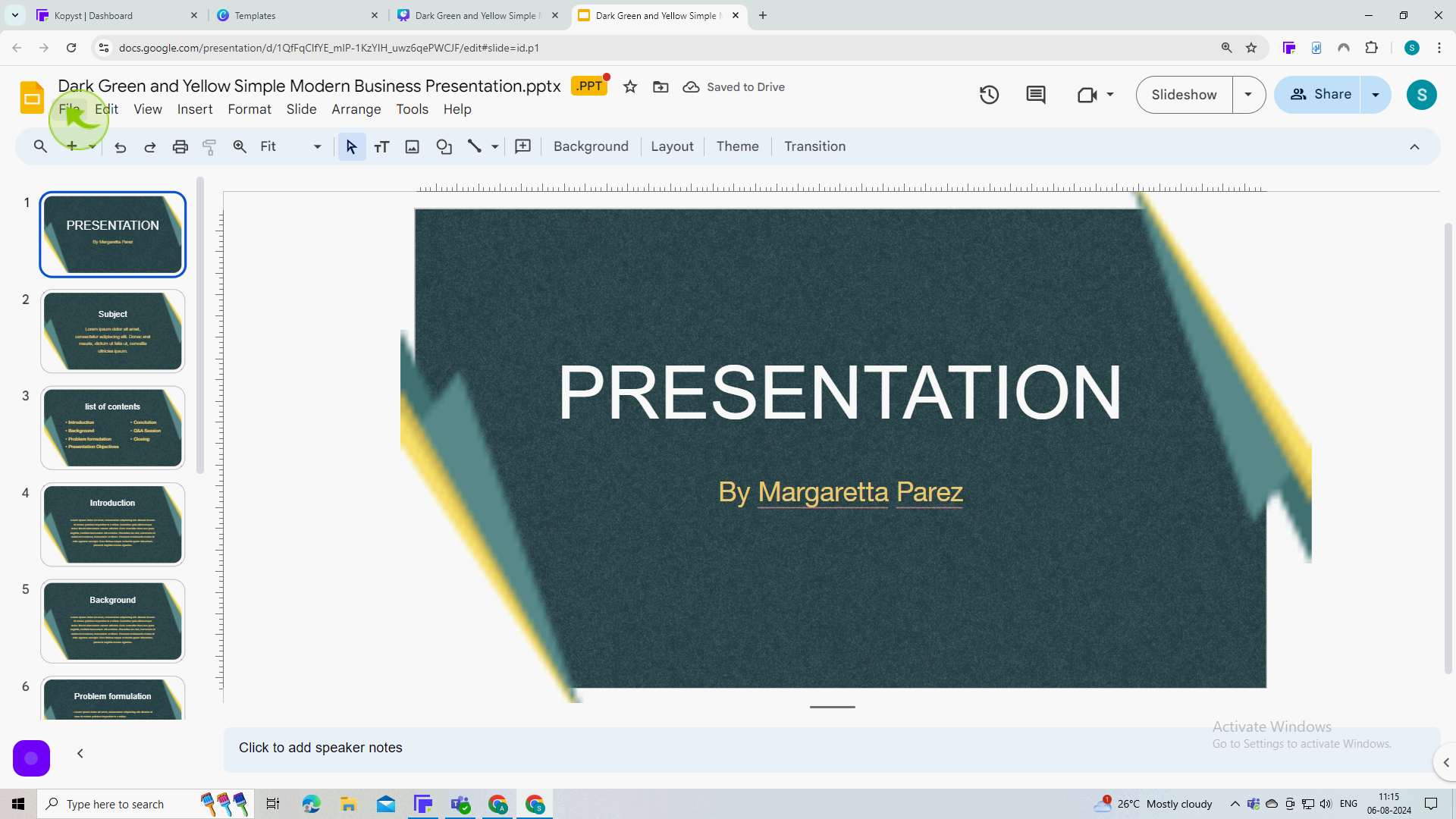View site information icon in address bar
This screenshot has height=819, width=1456.
[104, 48]
